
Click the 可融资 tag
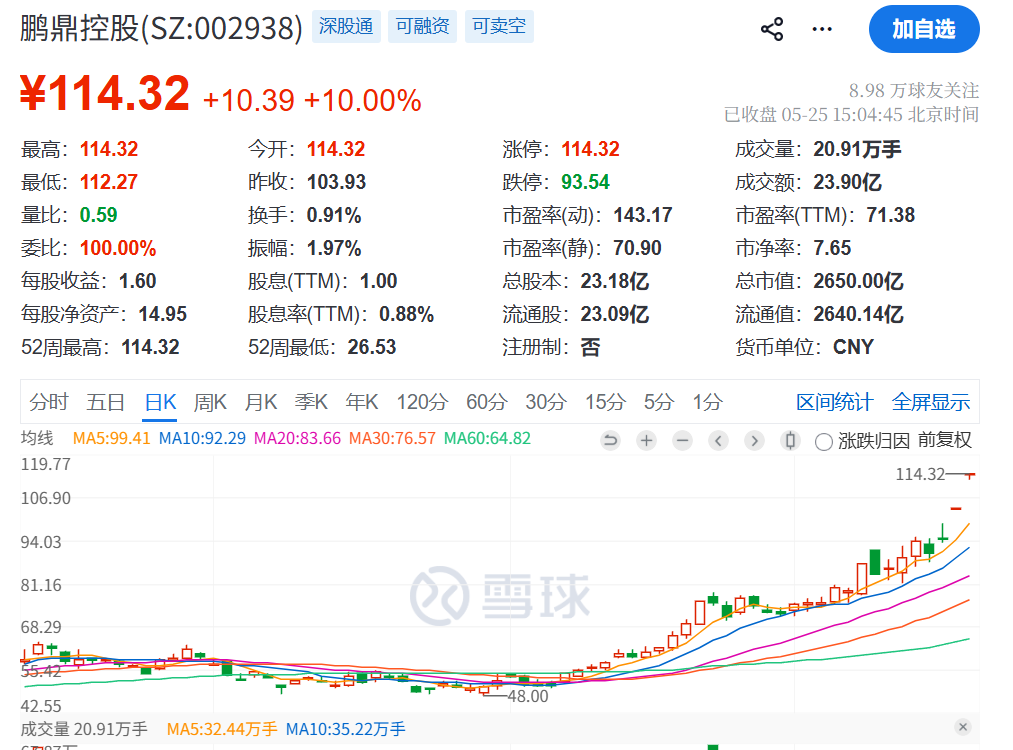(423, 26)
